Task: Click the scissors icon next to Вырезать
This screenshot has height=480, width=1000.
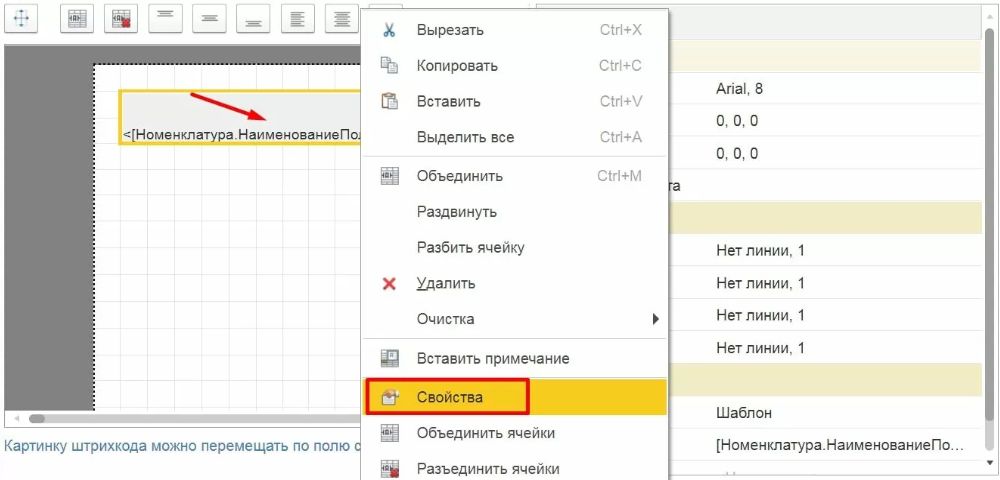Action: (389, 30)
